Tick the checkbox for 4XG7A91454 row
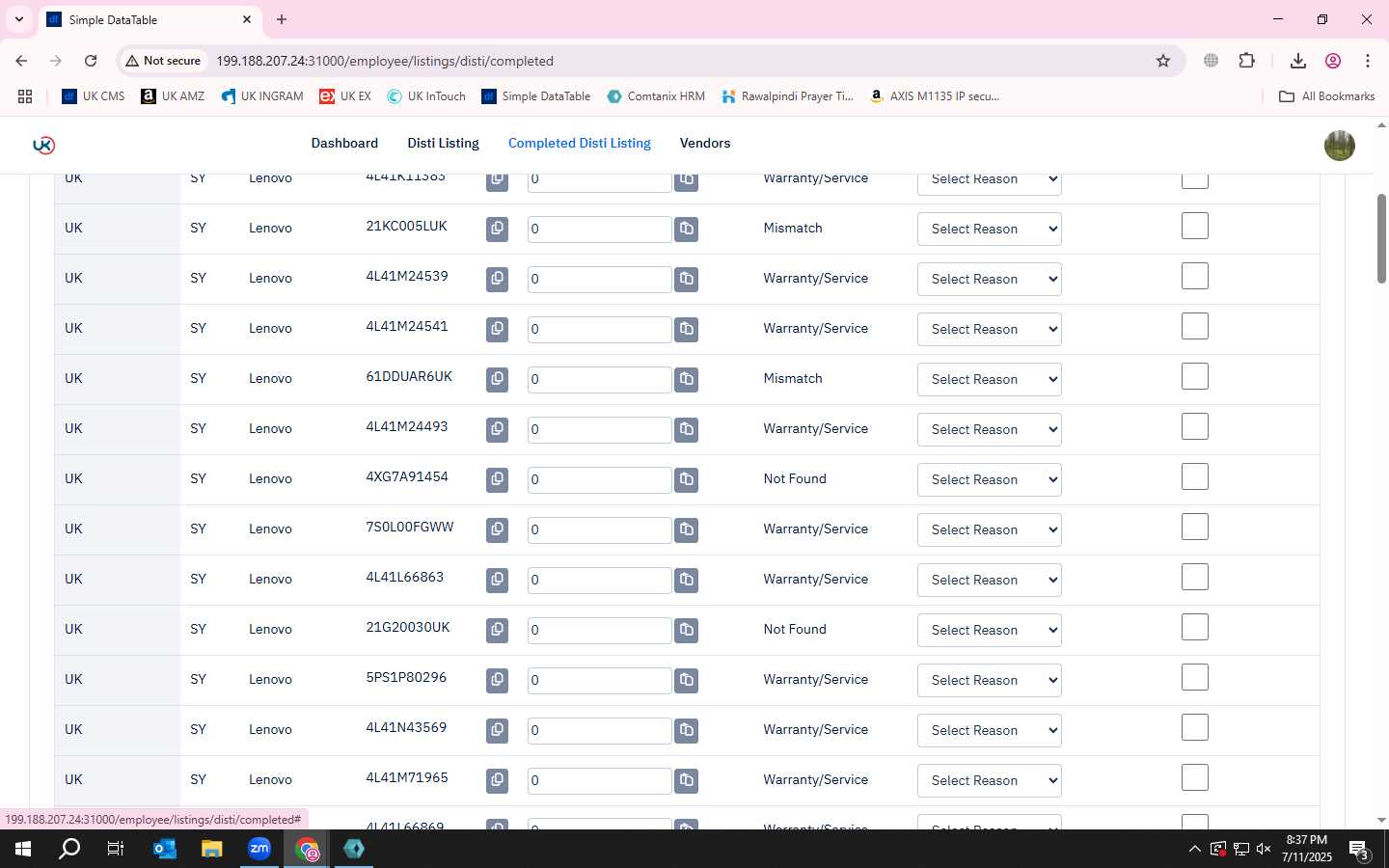This screenshot has width=1389, height=868. [x=1195, y=477]
